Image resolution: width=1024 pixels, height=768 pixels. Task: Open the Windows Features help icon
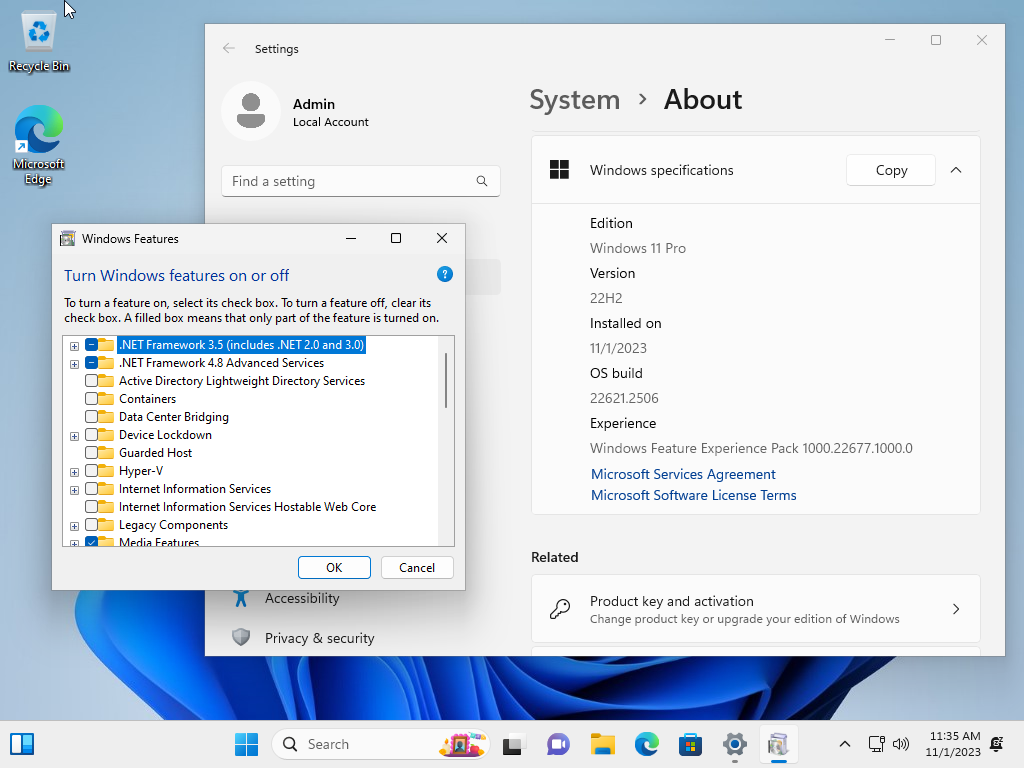(445, 274)
